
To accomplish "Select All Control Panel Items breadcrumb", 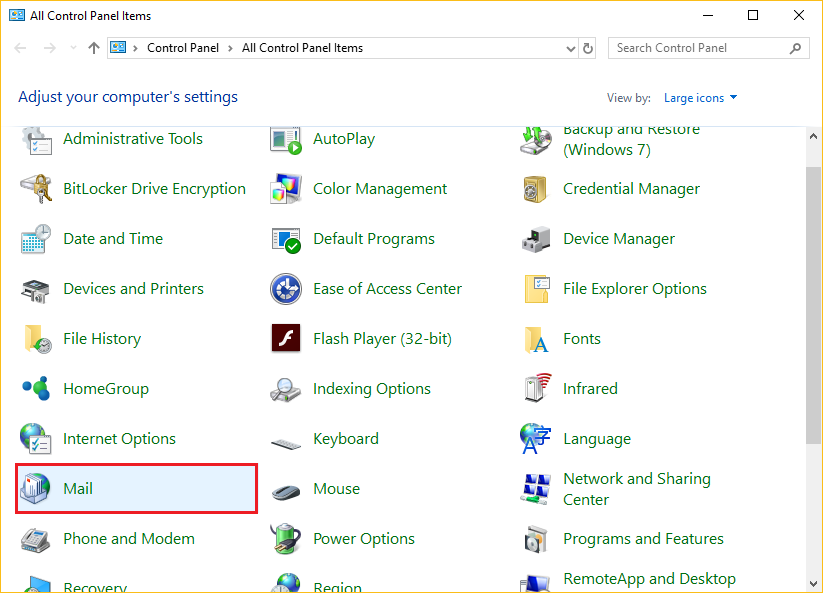I will [302, 48].
